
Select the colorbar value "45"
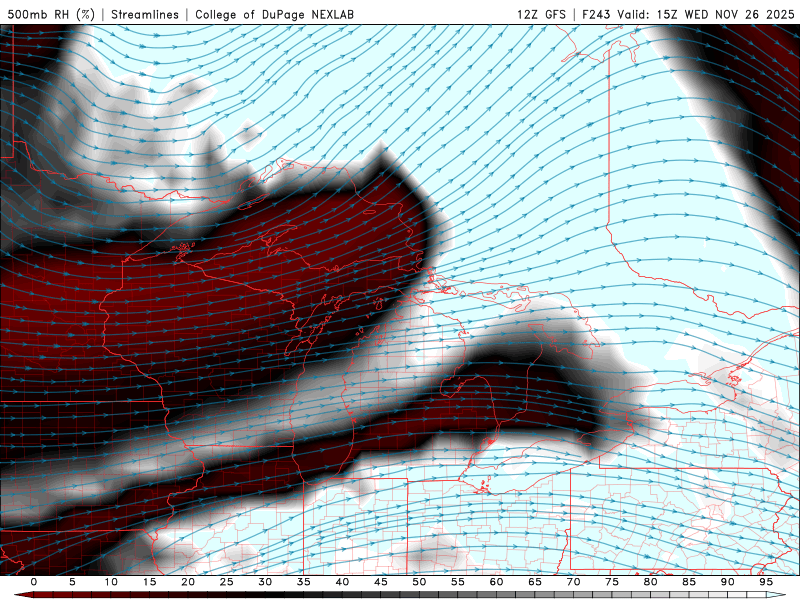point(381,582)
